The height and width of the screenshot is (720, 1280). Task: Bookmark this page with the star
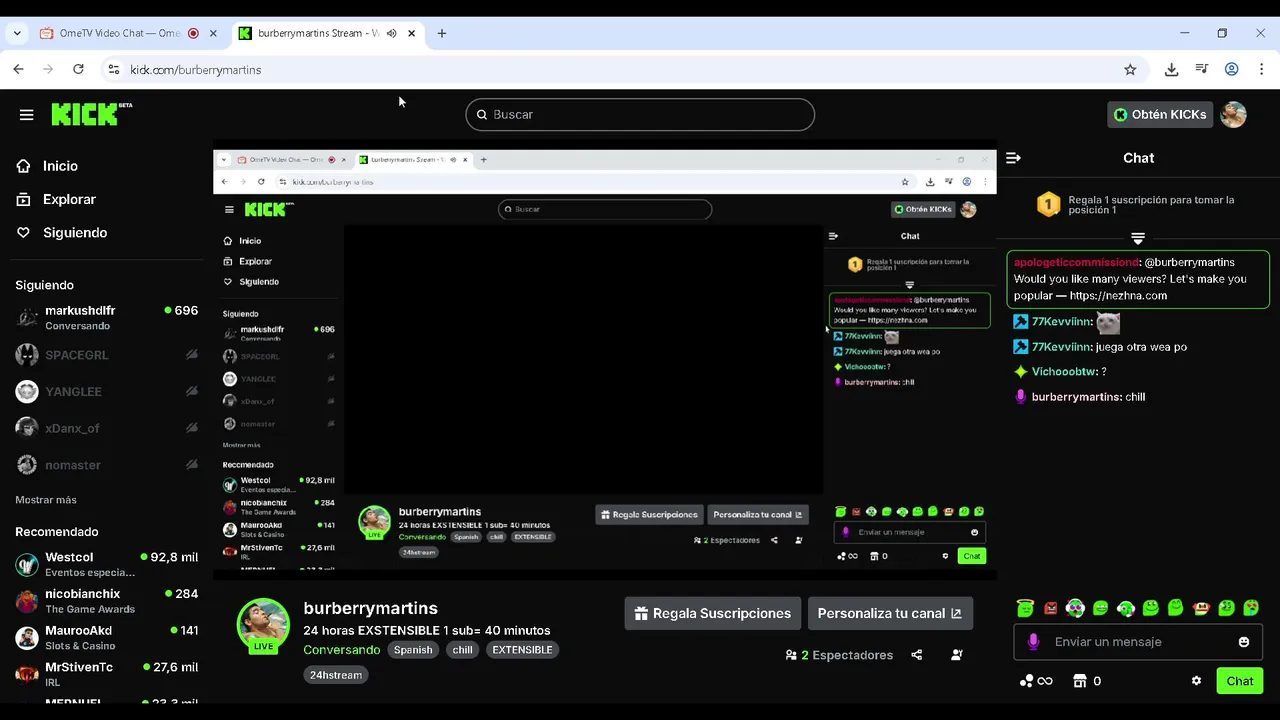(x=1130, y=69)
